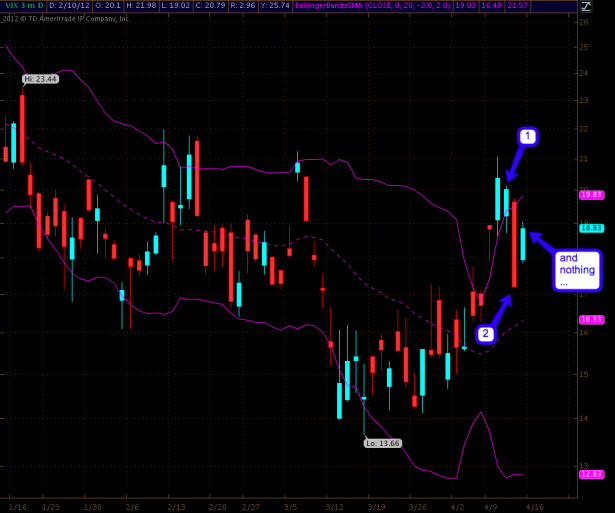Click the D: 2/10/12 date field
This screenshot has height=513, width=615.
pyautogui.click(x=70, y=5)
